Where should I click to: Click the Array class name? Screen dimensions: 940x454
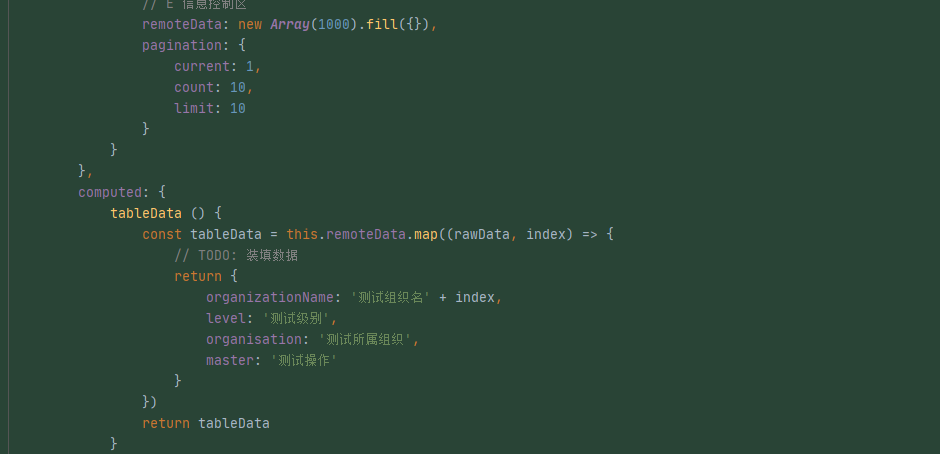point(290,24)
